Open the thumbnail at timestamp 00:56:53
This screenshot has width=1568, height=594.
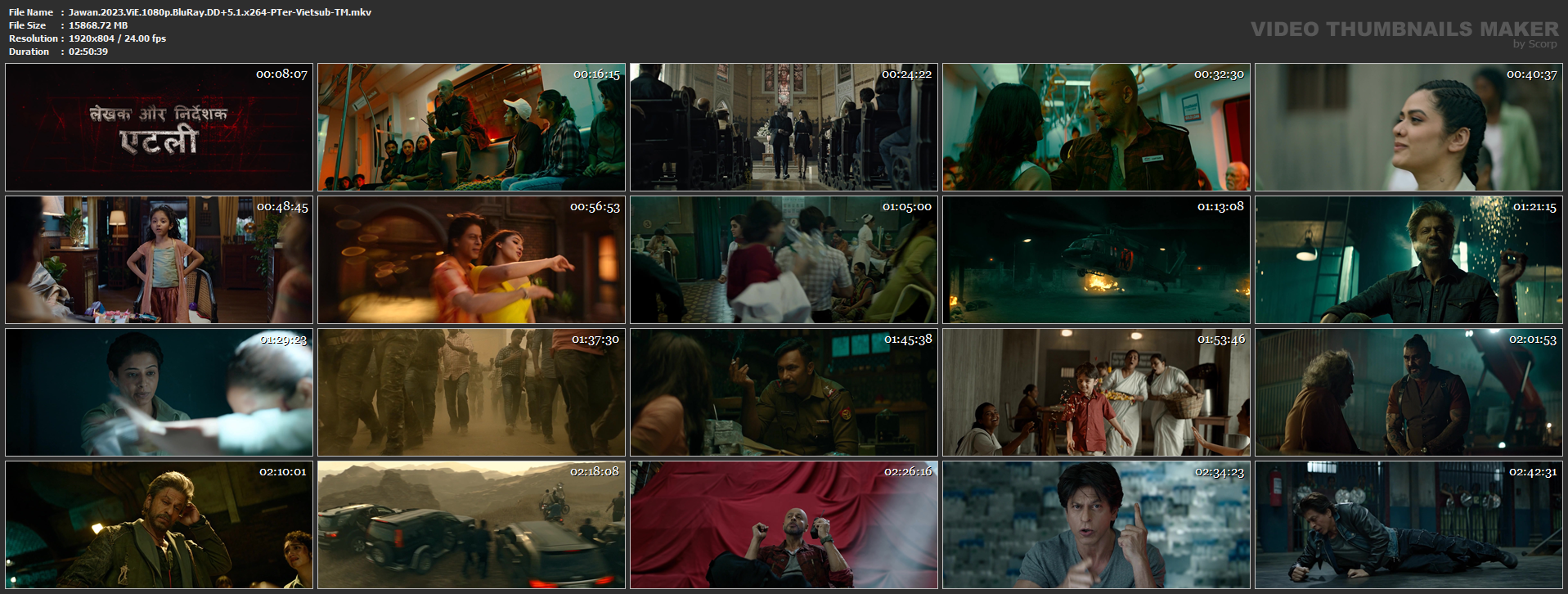[472, 260]
